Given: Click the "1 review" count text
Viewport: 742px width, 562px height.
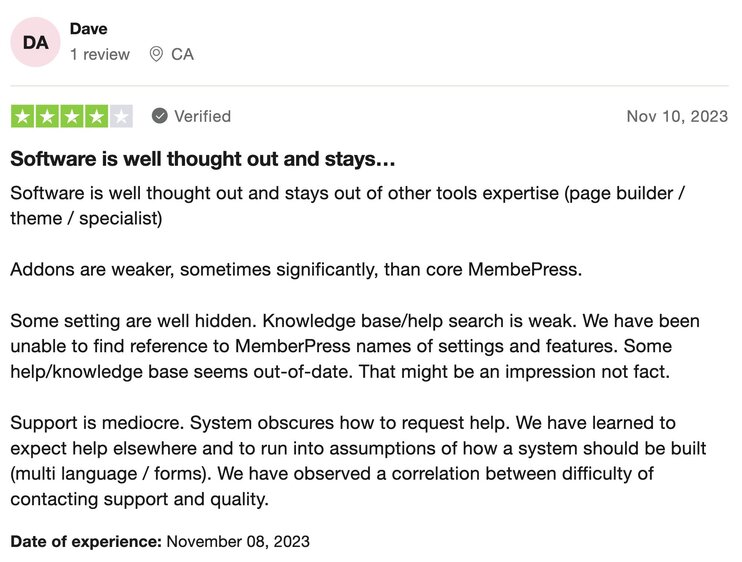Looking at the screenshot, I should [x=100, y=54].
